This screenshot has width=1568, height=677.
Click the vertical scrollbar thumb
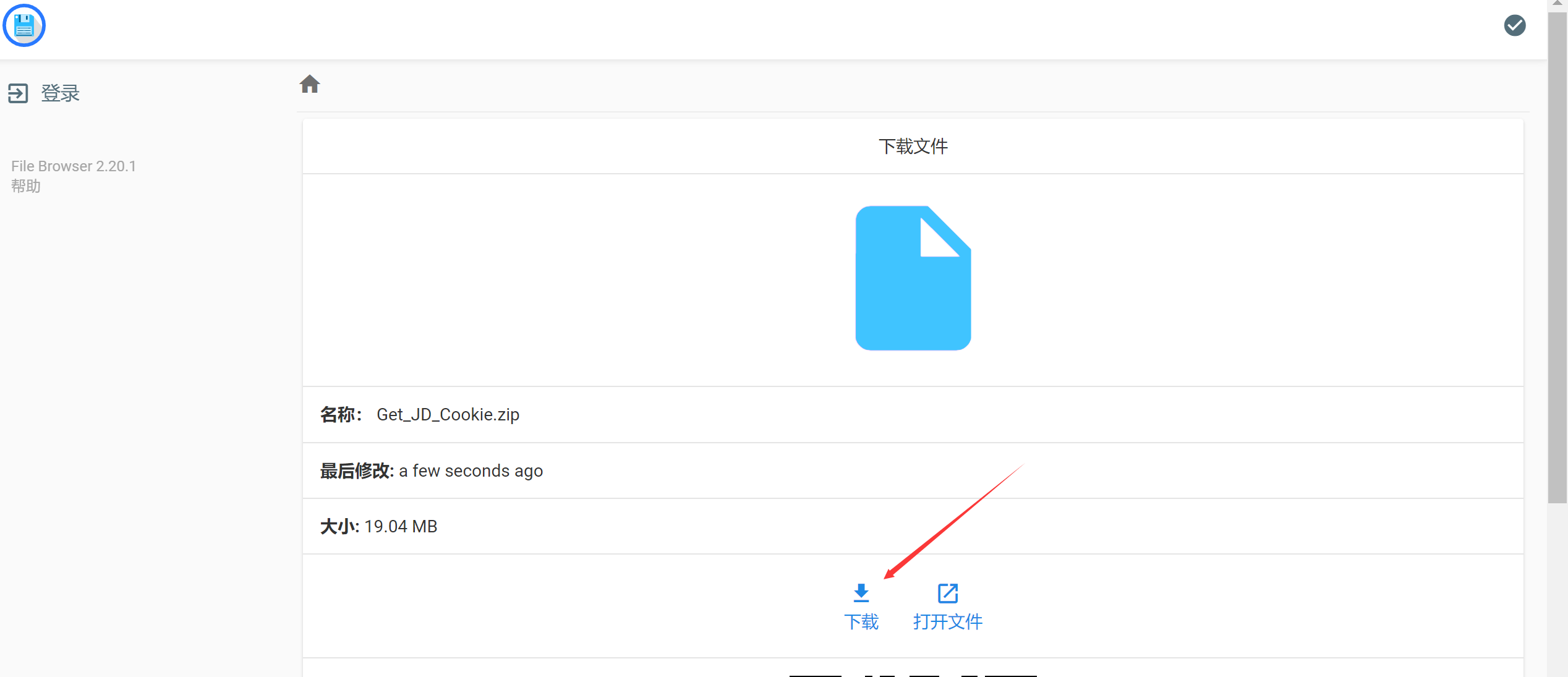[x=1557, y=257]
